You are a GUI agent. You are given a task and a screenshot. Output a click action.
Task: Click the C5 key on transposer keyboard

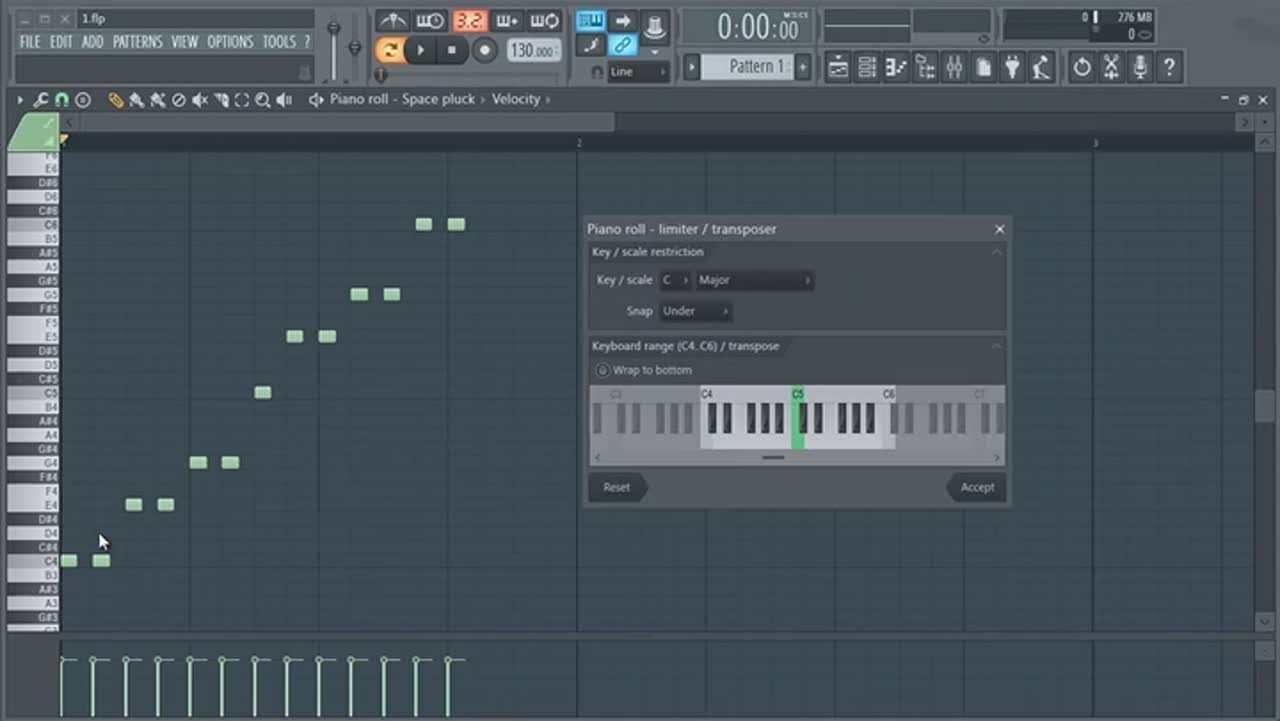point(797,420)
